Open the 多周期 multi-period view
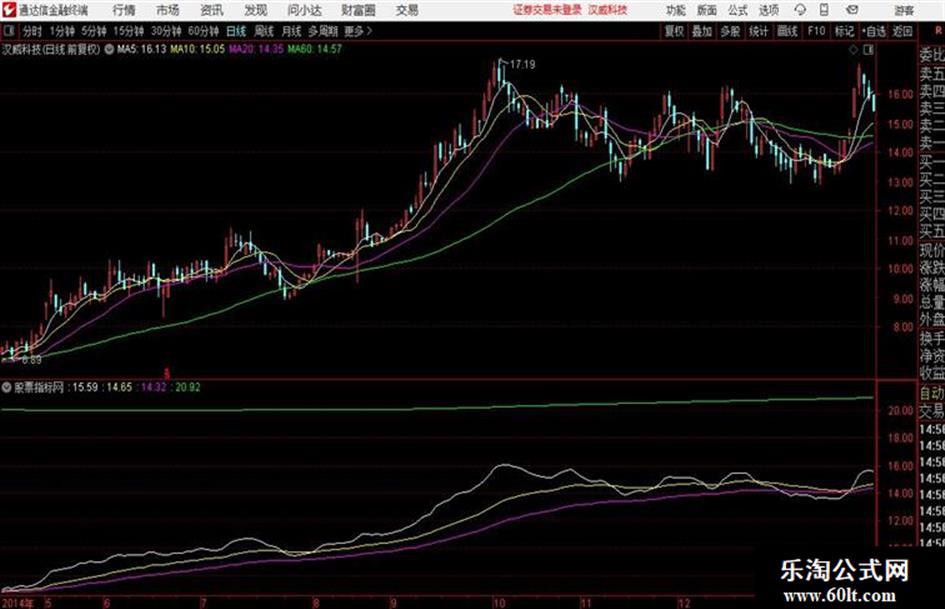The image size is (945, 609). click(323, 31)
